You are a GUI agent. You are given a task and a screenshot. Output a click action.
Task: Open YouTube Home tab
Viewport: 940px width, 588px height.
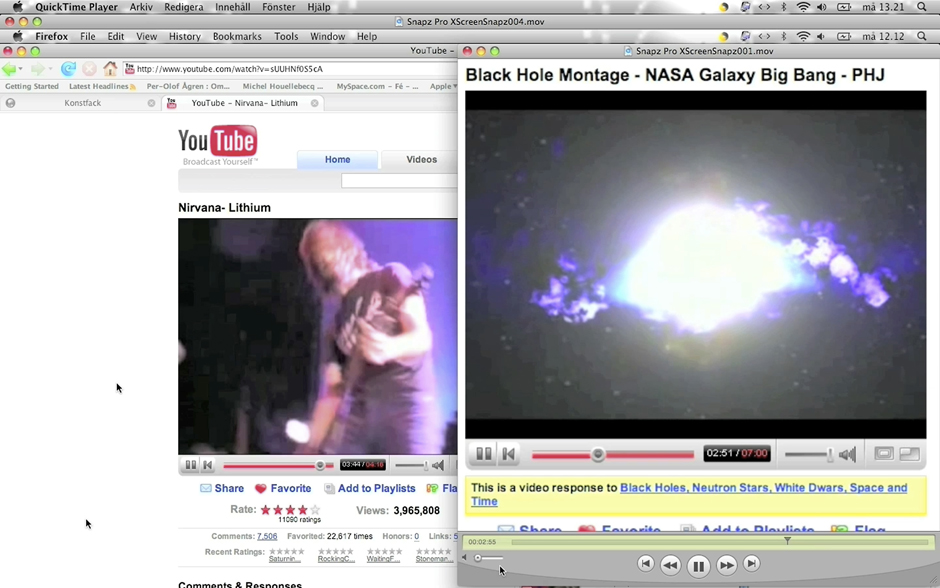338,159
